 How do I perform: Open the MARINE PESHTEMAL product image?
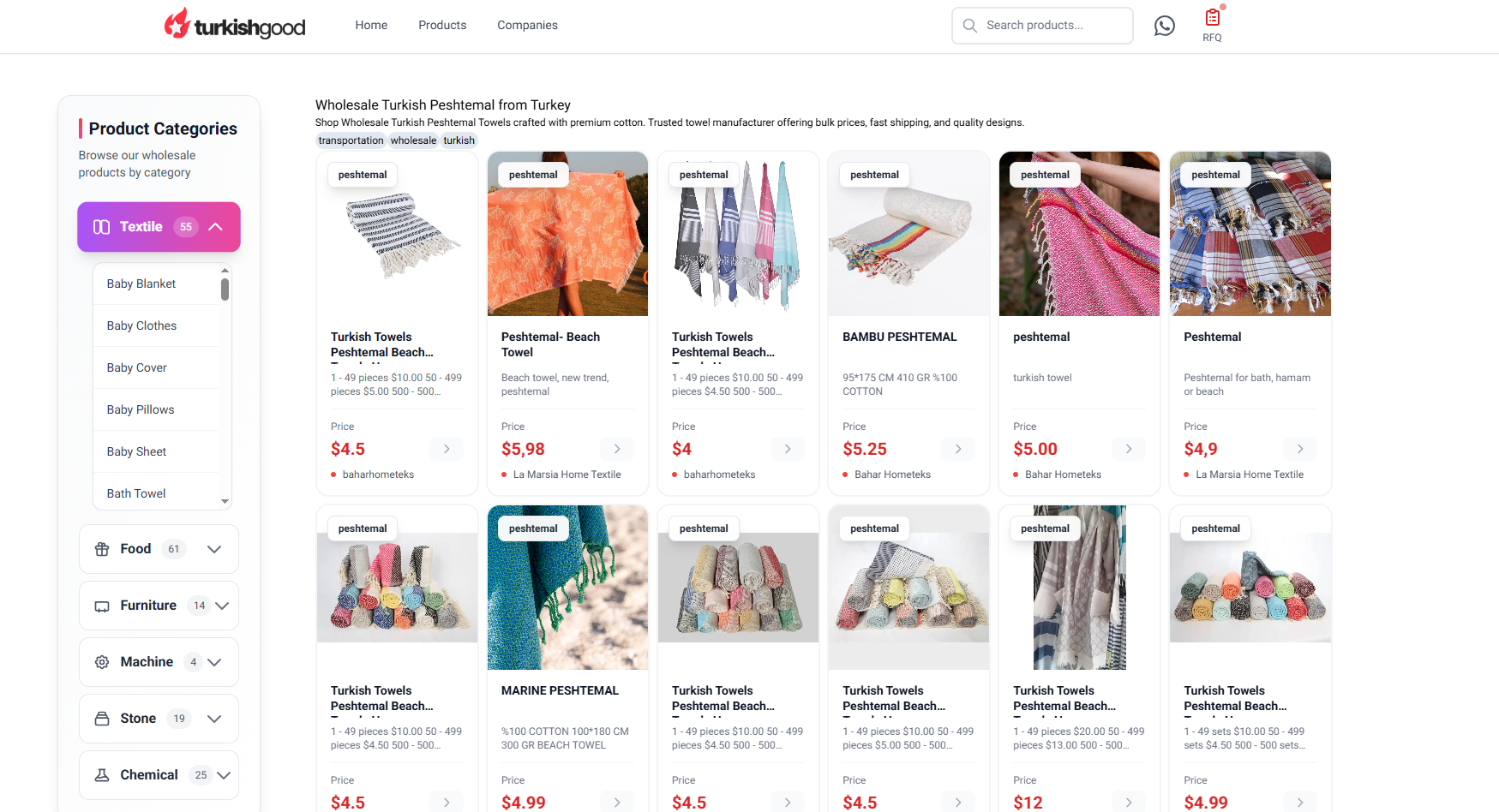(567, 588)
